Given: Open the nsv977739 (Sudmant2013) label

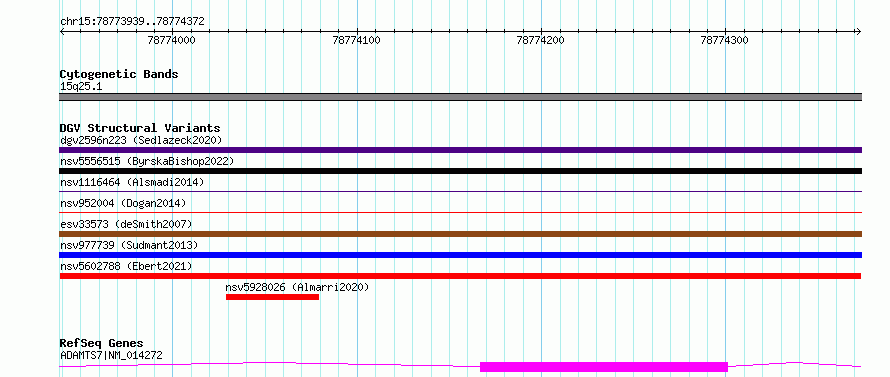Looking at the screenshot, I should 129,245.
